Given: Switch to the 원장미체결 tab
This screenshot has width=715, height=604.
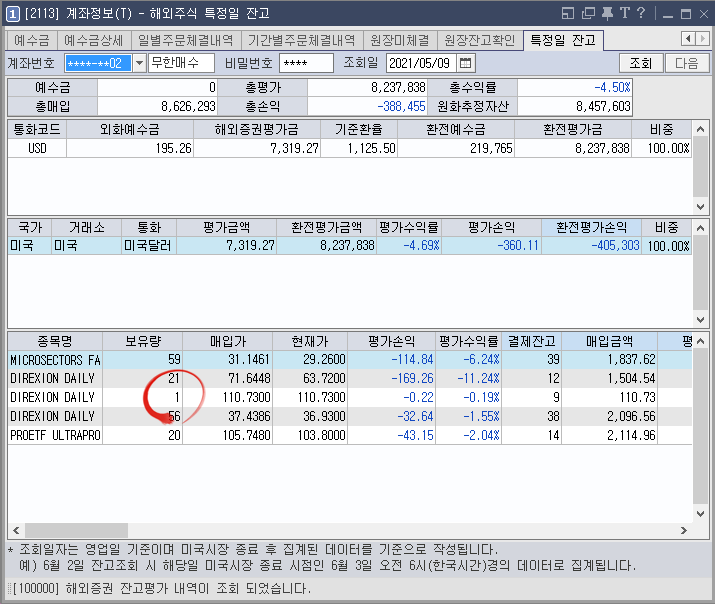Looking at the screenshot, I should pyautogui.click(x=399, y=41).
